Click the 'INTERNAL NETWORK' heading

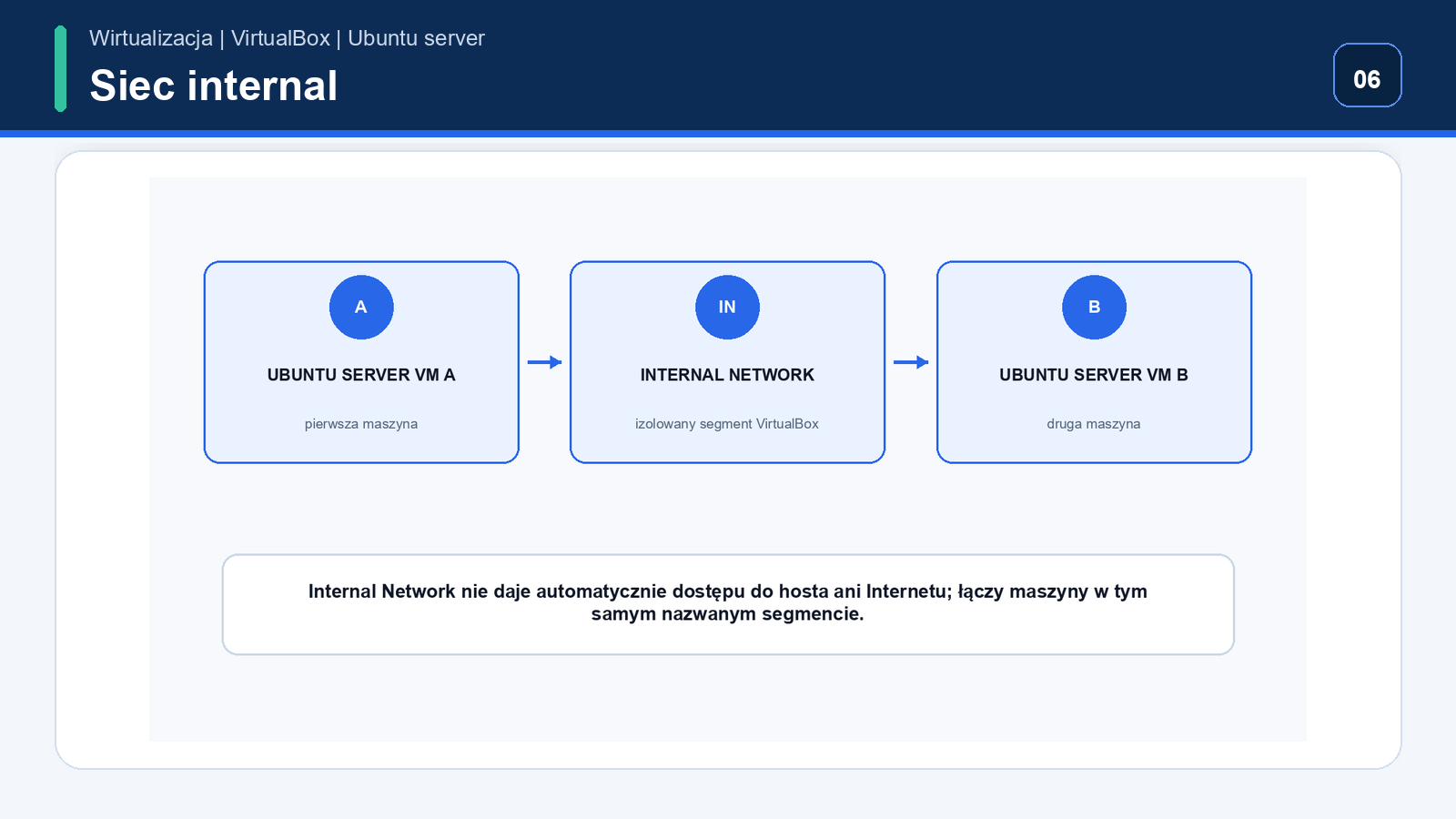(x=727, y=375)
